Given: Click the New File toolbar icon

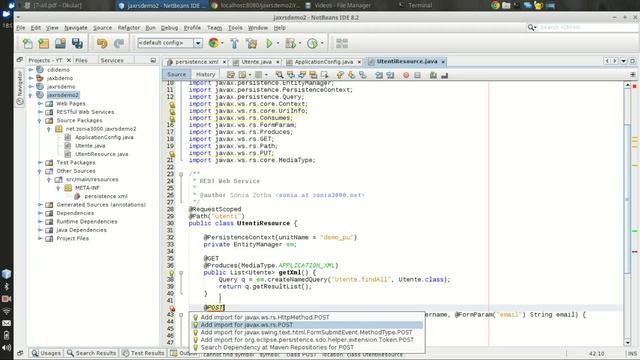Looking at the screenshot, I should (27, 43).
